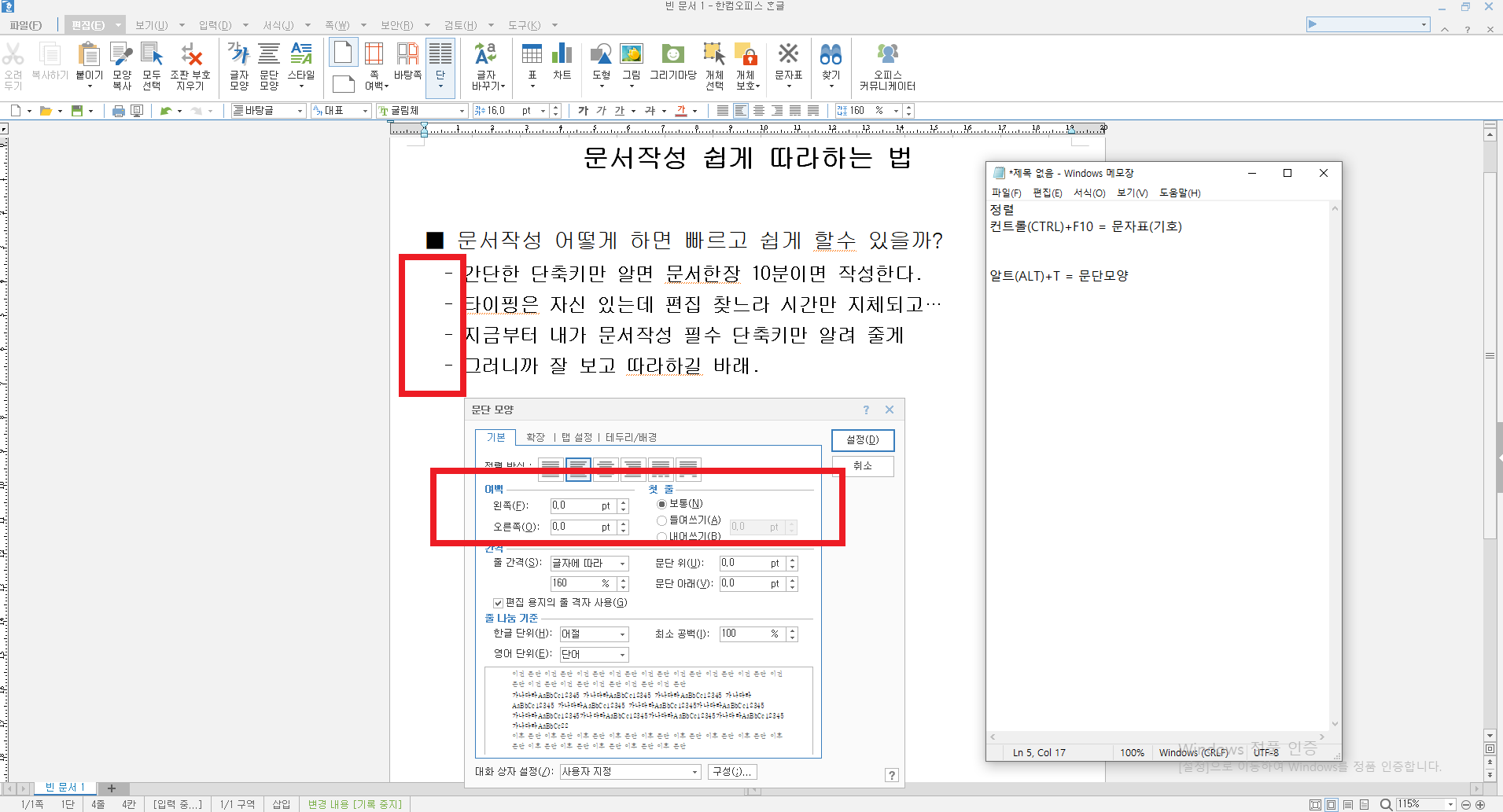The height and width of the screenshot is (812, 1503).
Task: Click font color 가 red swatch button
Action: pos(681,111)
